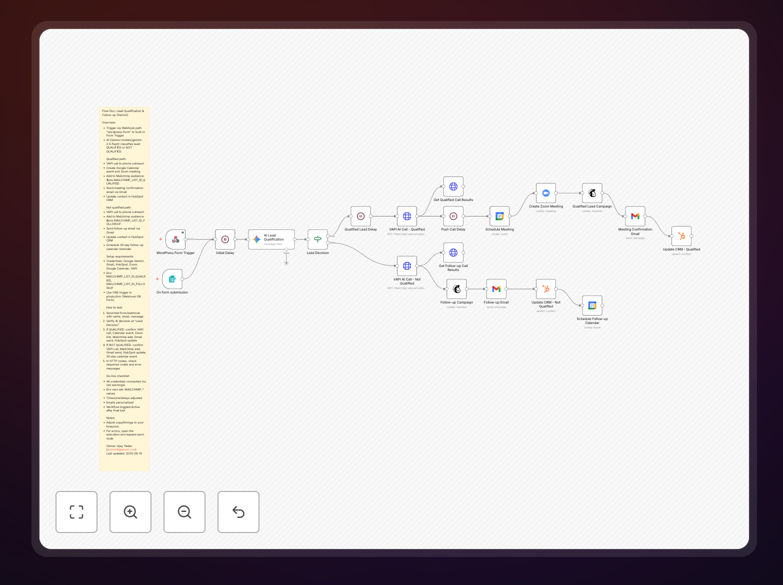The image size is (783, 585).
Task: Select the VAPI AI Call - Not Qualified node
Action: (407, 266)
